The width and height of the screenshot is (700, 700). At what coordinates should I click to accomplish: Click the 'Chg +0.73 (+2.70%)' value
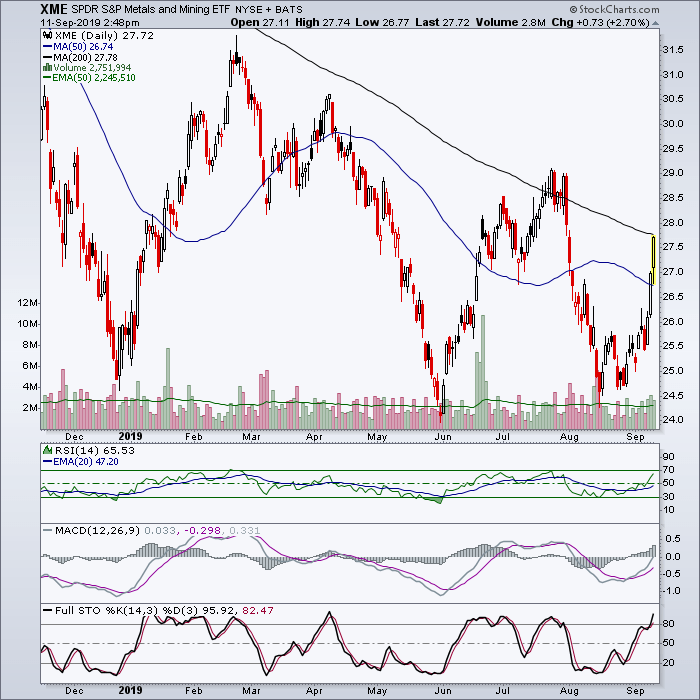tap(600, 22)
